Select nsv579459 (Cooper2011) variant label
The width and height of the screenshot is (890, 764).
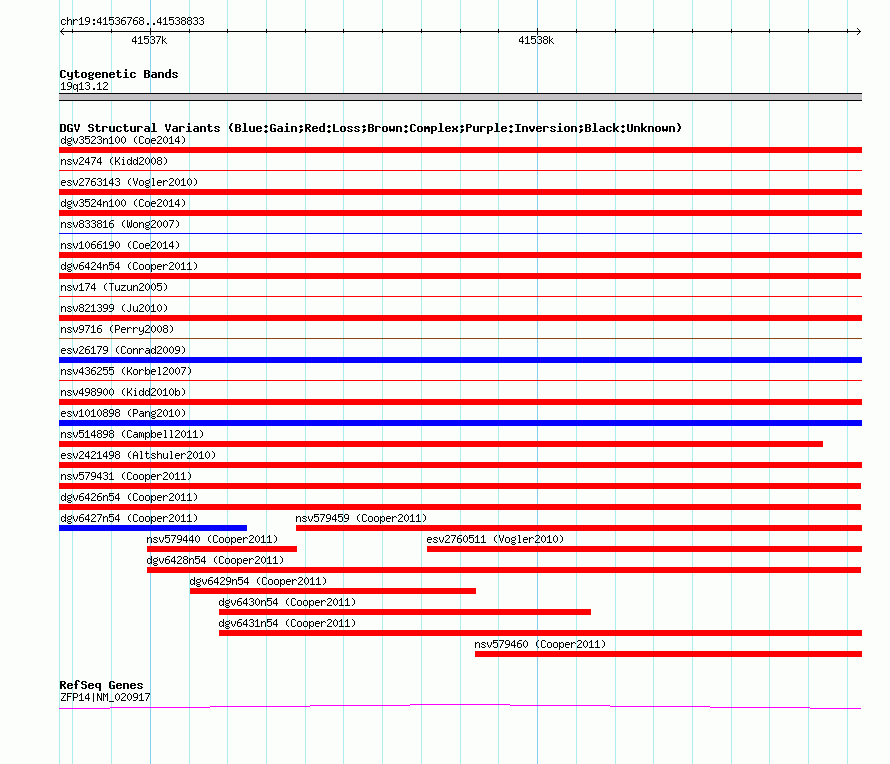coord(361,518)
